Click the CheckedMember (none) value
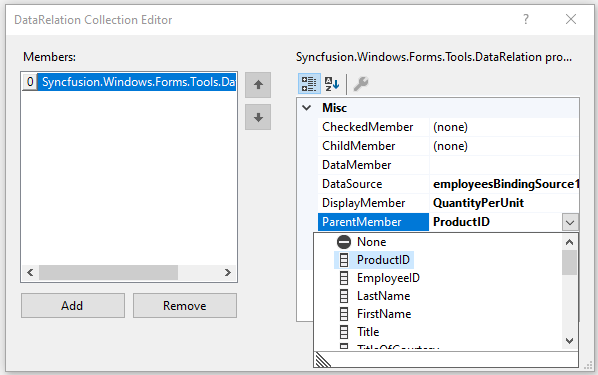Image resolution: width=598 pixels, height=375 pixels. click(x=450, y=127)
